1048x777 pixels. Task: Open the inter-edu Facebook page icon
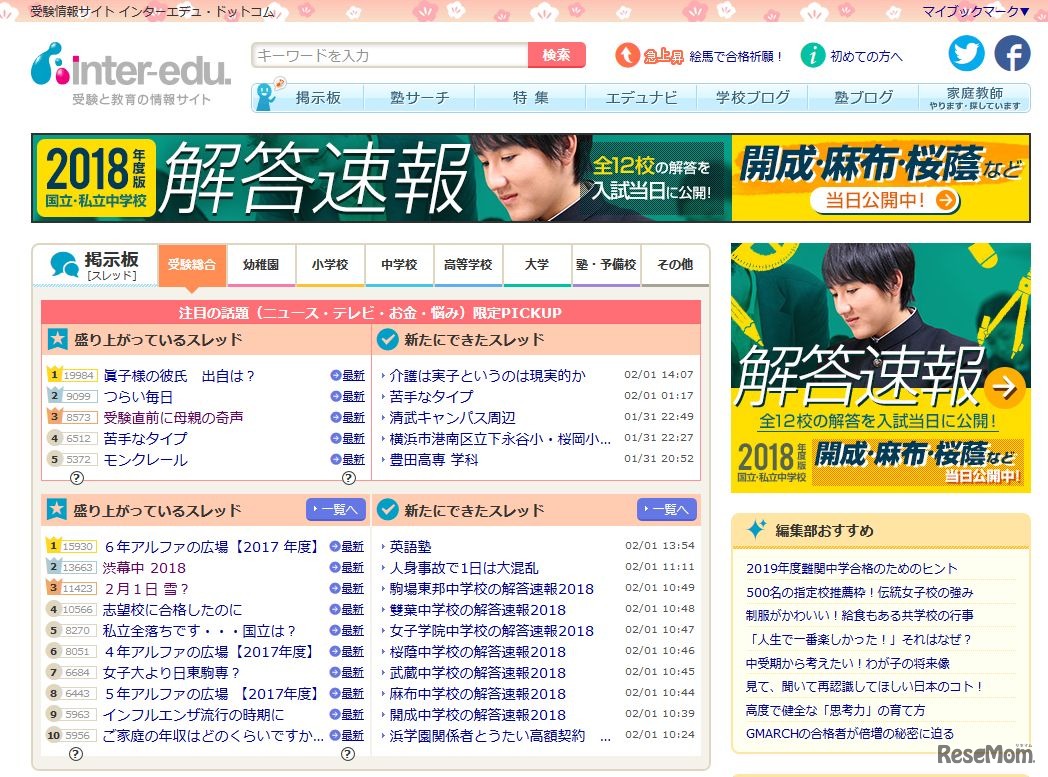point(1012,53)
